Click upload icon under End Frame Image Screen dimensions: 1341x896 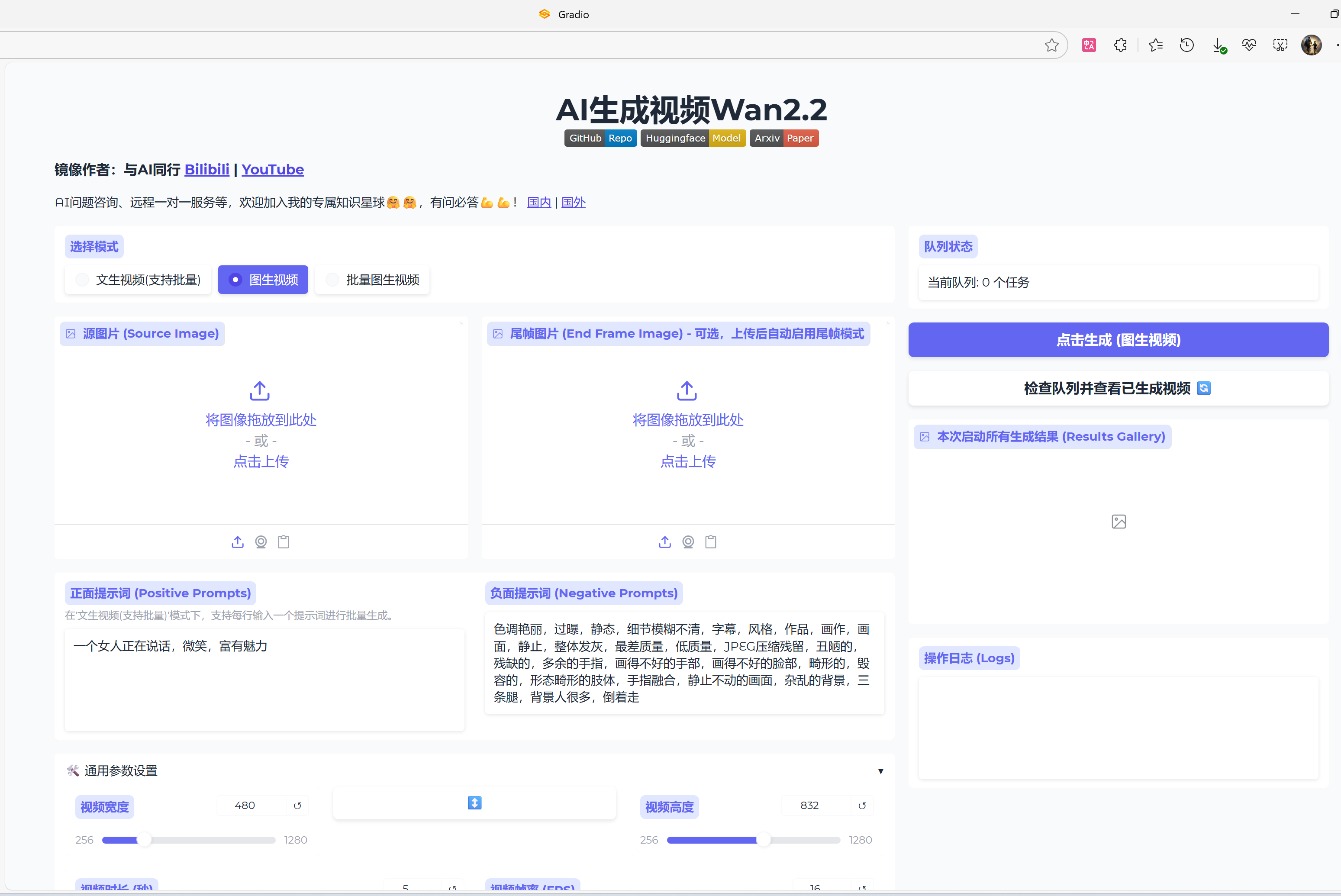pyautogui.click(x=664, y=542)
